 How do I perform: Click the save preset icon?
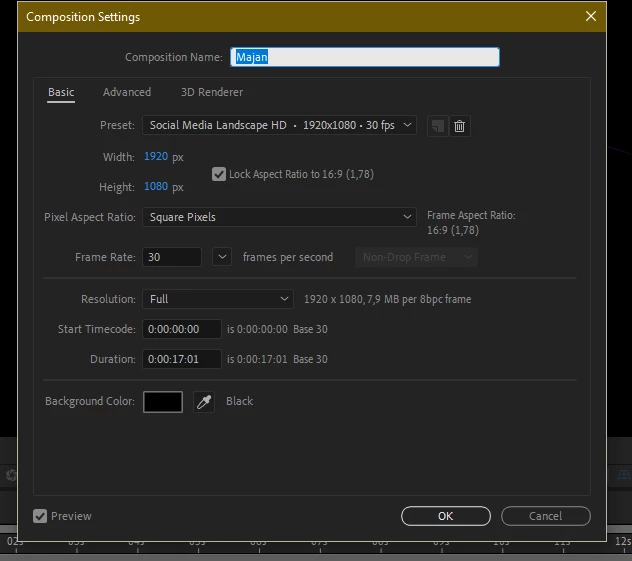point(438,126)
